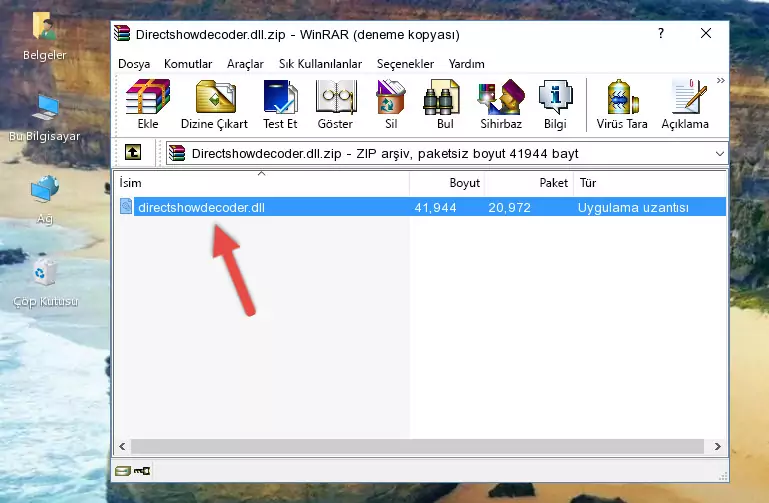The image size is (769, 503).
Task: Click the Sil delete icon
Action: click(391, 104)
